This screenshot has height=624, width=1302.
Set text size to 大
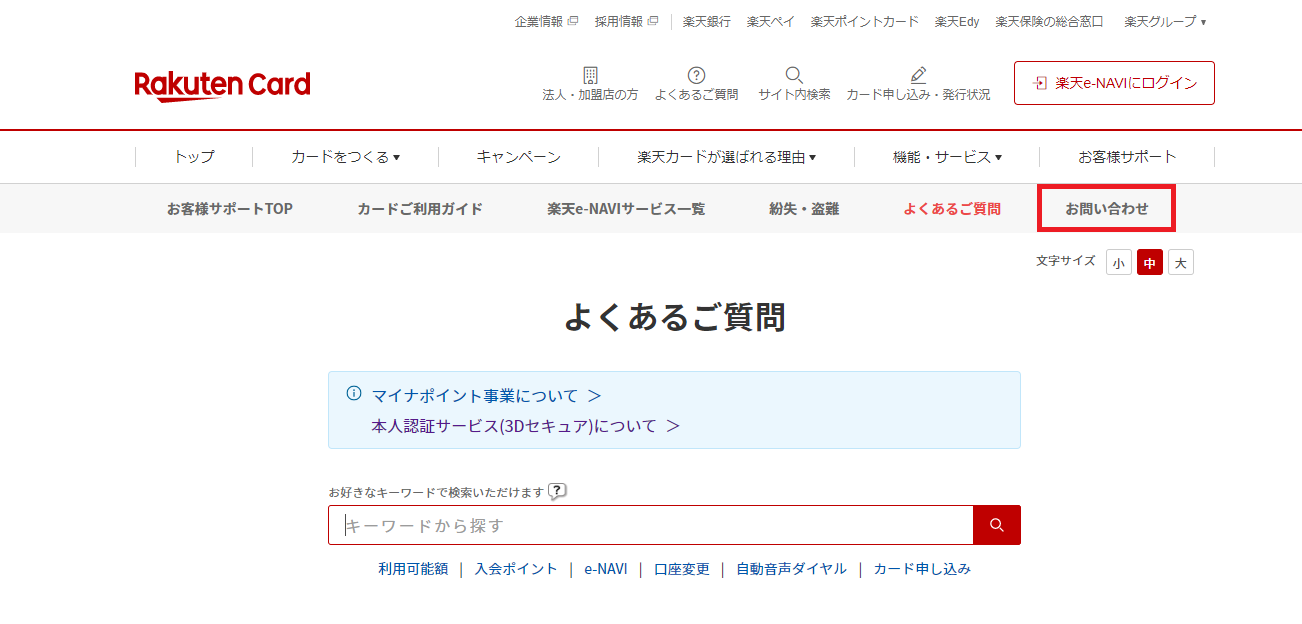[x=1181, y=263]
